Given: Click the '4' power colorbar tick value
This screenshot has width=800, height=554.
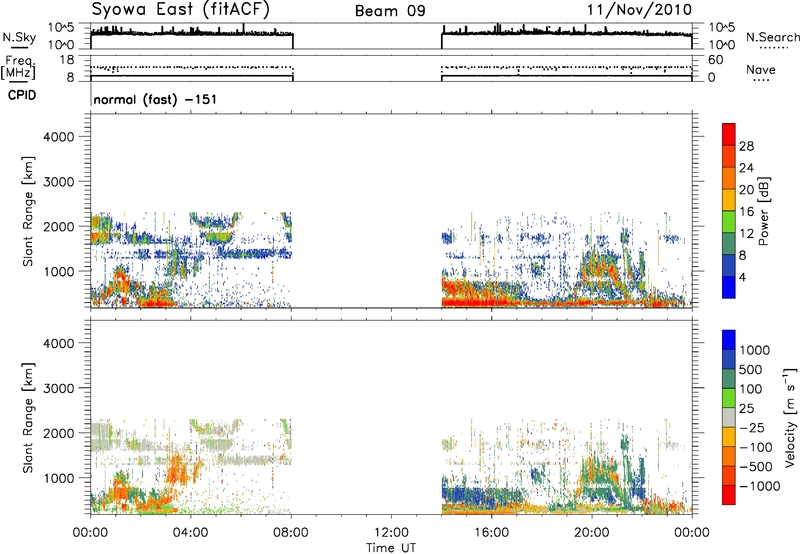Looking at the screenshot, I should point(743,278).
